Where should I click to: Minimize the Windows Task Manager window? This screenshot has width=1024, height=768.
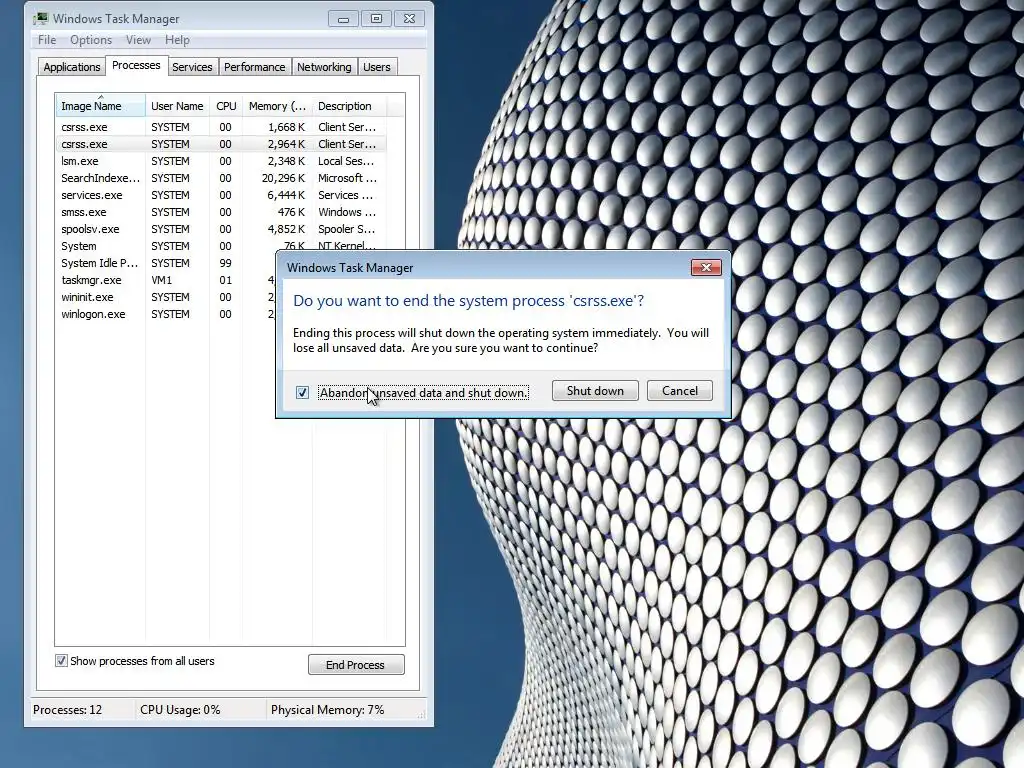coord(344,18)
